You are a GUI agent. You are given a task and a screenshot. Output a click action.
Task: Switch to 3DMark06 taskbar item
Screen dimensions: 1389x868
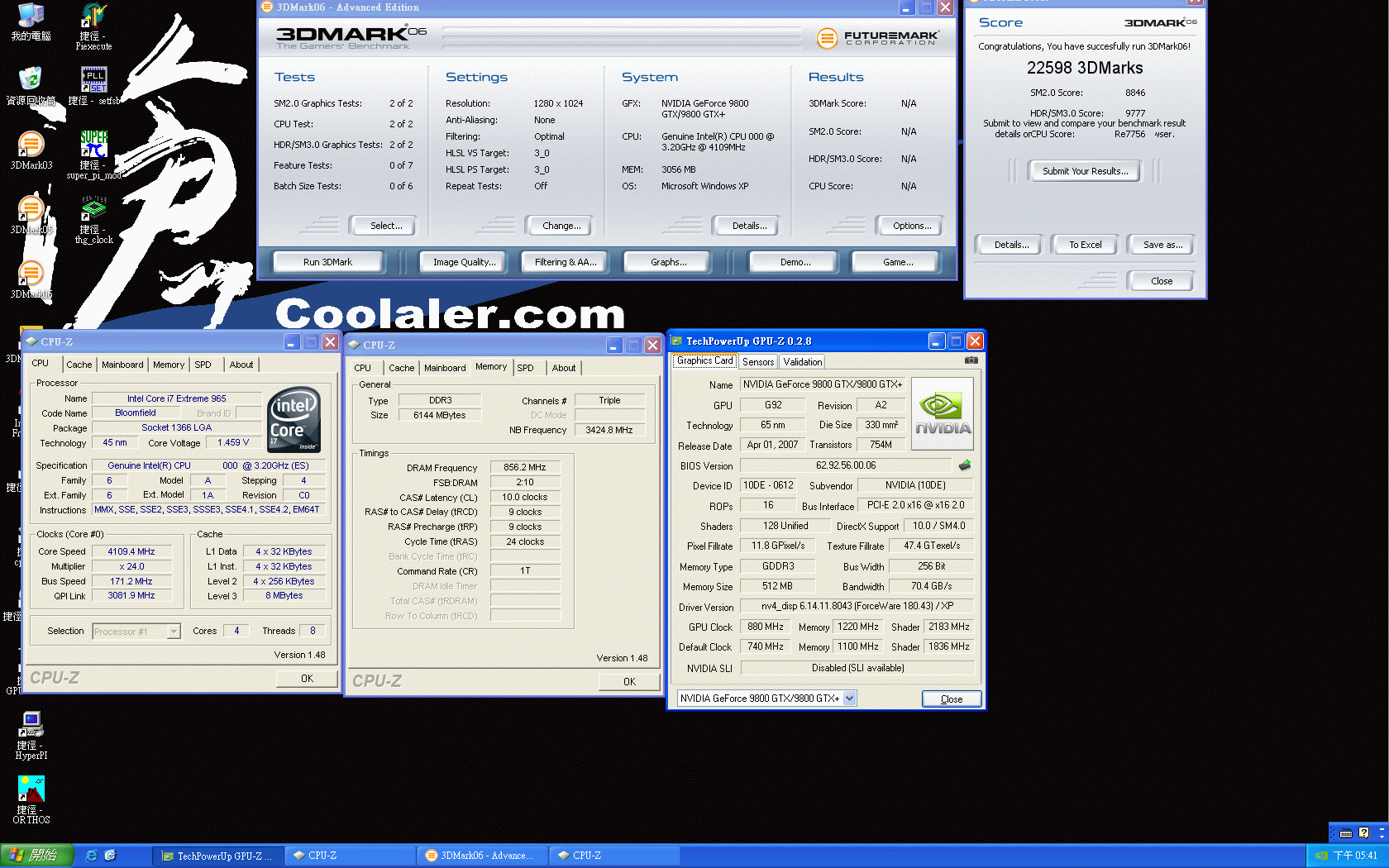(482, 856)
